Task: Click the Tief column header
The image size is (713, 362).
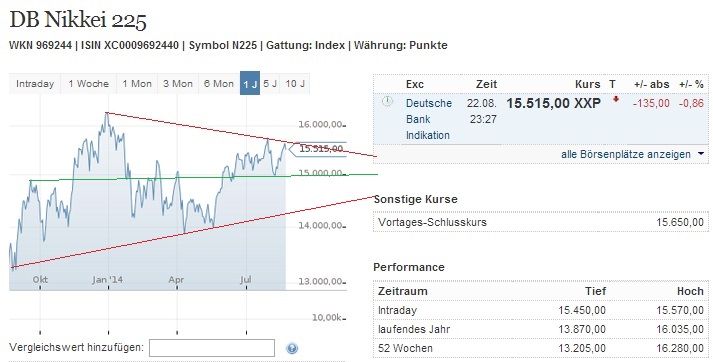Action: (595, 291)
